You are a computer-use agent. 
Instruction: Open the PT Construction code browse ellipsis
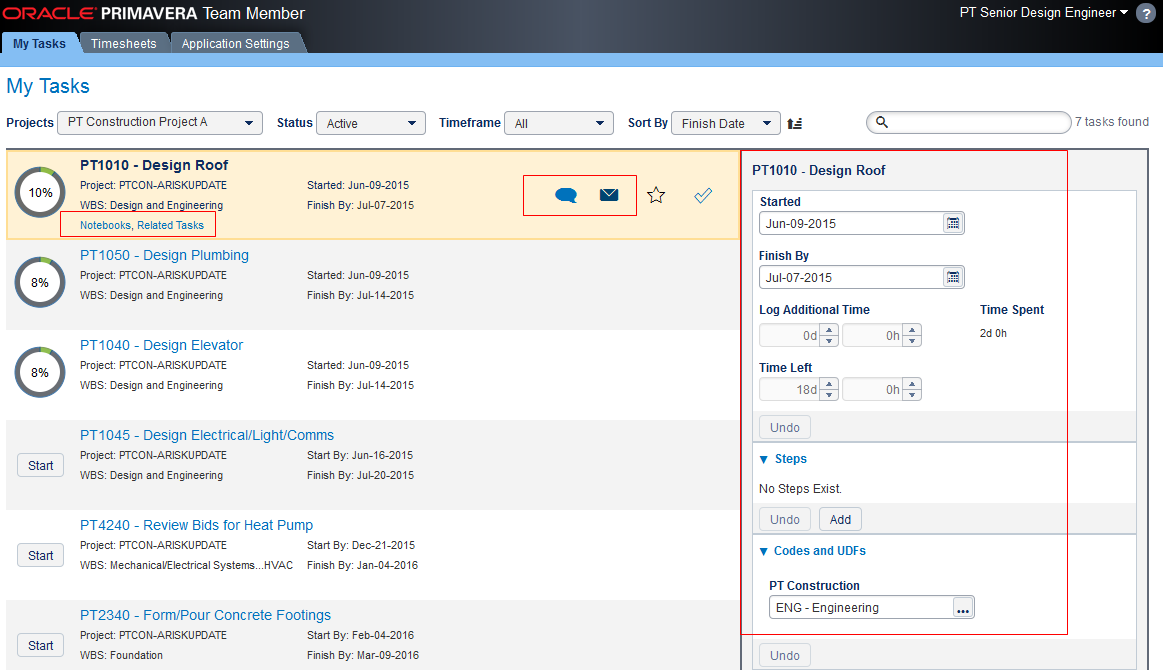(x=963, y=608)
